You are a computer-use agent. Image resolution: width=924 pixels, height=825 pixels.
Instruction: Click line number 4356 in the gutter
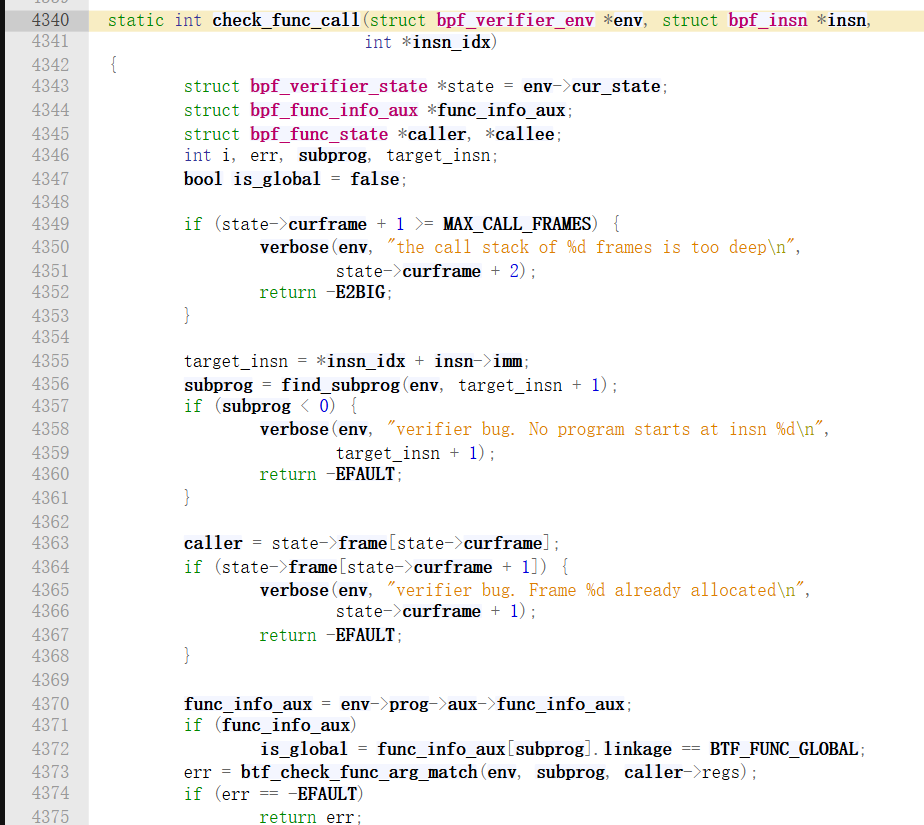pos(51,384)
